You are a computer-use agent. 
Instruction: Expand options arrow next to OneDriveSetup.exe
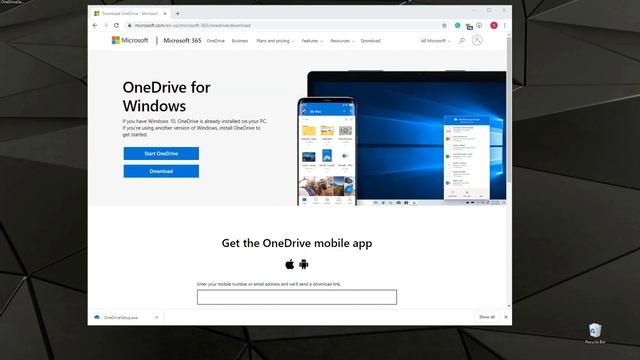pyautogui.click(x=156, y=317)
